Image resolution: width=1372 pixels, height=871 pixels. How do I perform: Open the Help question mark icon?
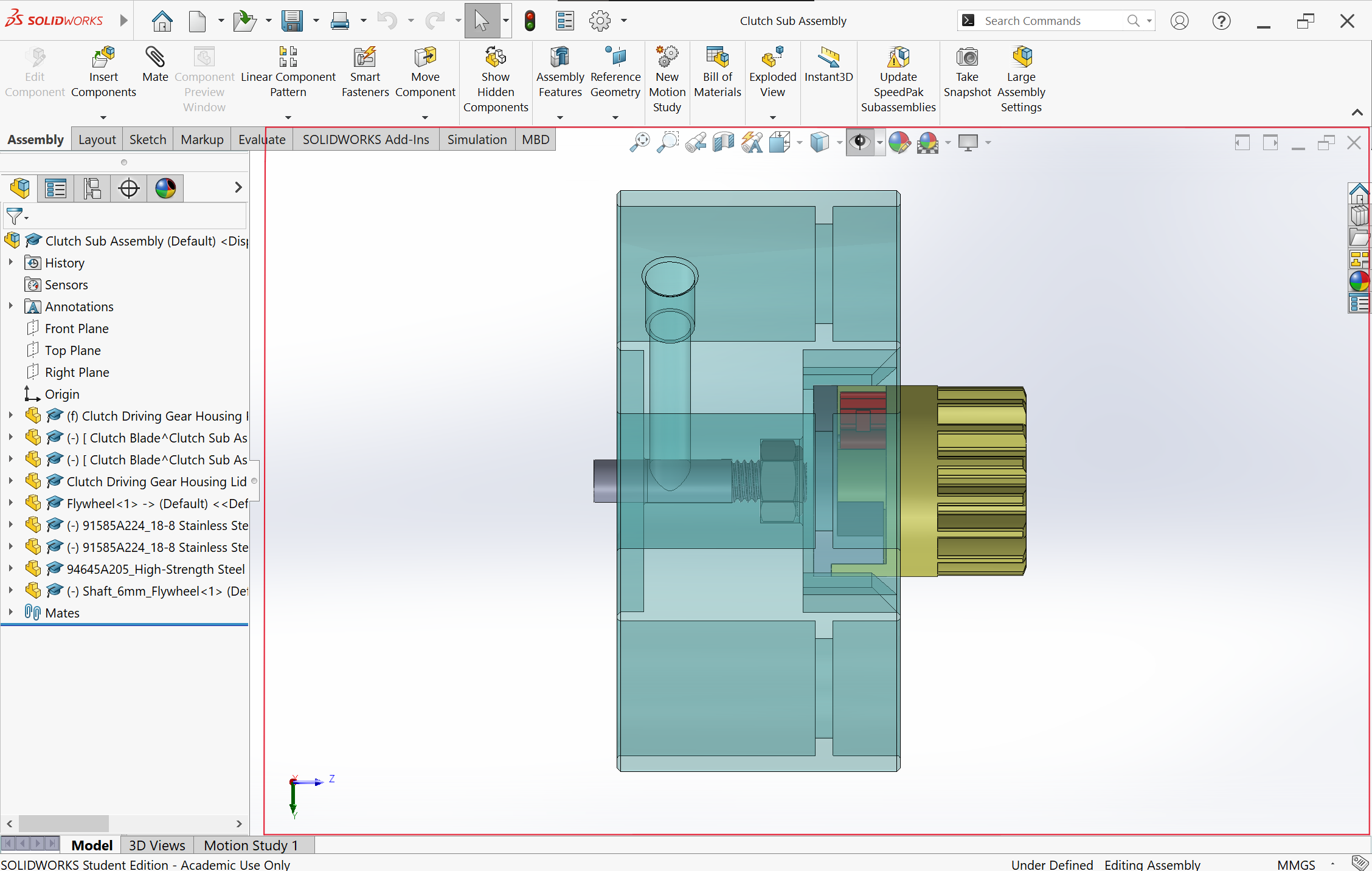[1221, 21]
